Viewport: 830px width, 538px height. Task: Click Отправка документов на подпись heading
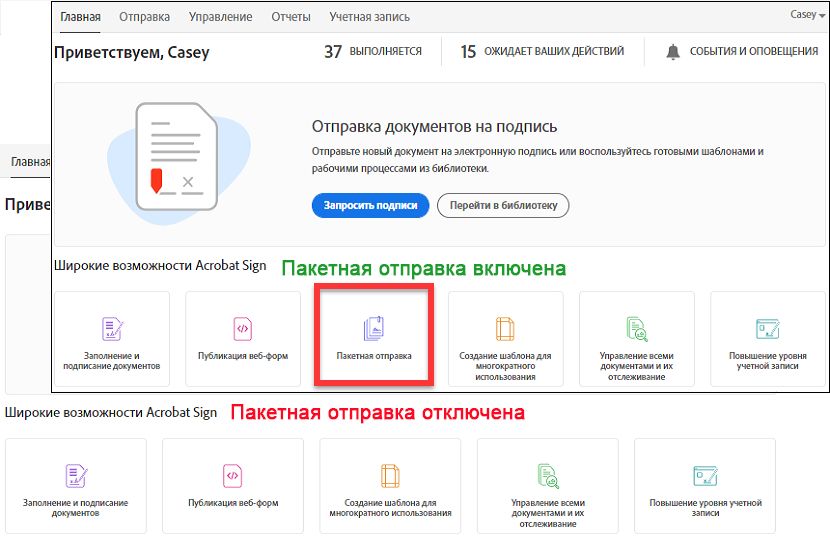tap(434, 127)
